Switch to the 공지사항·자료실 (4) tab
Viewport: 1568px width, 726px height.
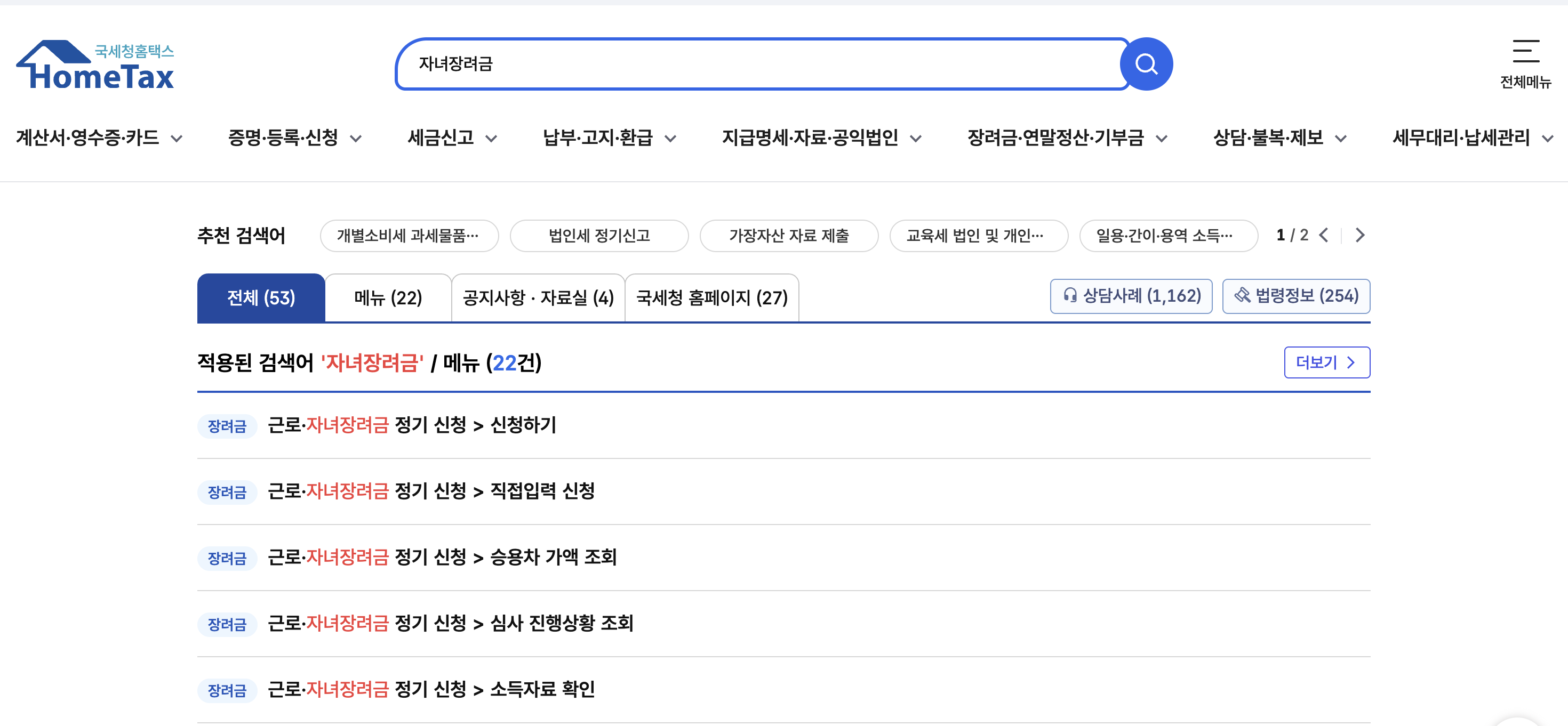[x=538, y=297]
